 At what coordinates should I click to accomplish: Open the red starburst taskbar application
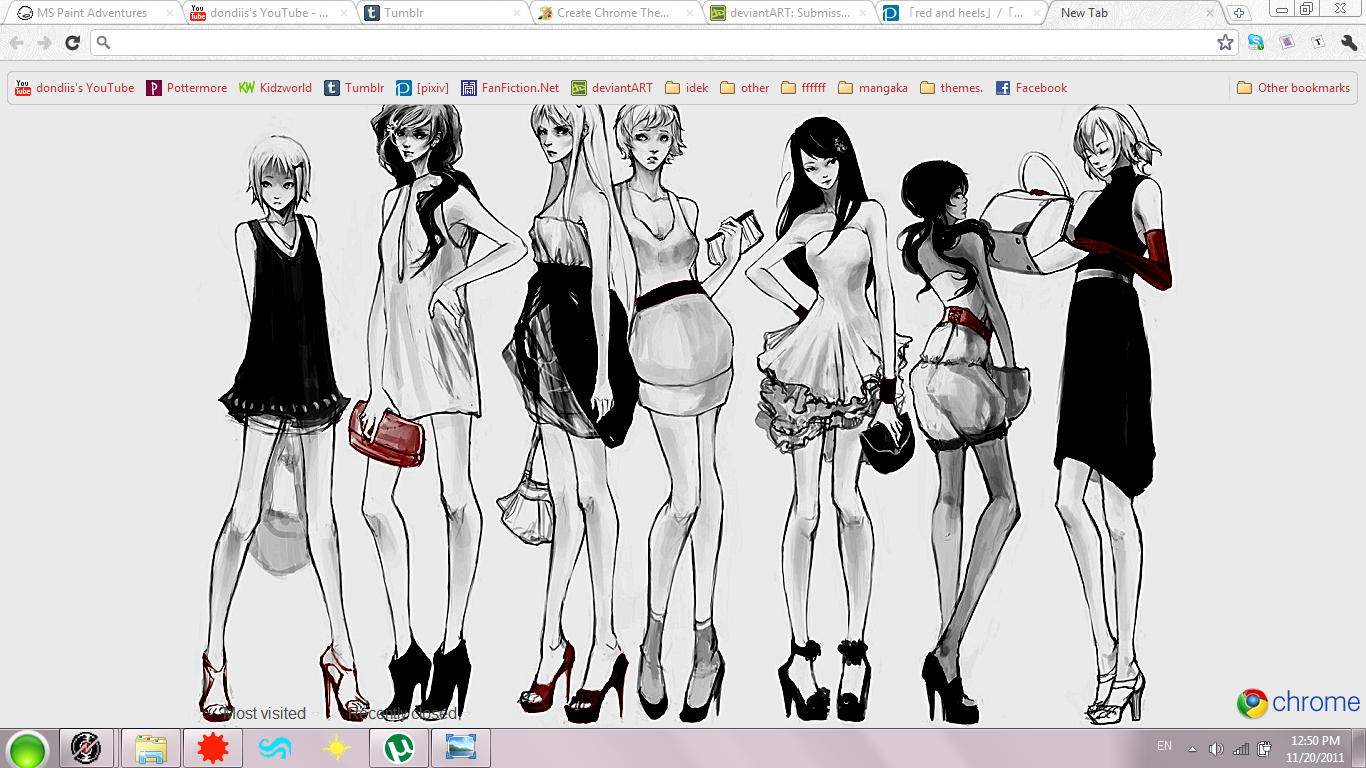click(x=212, y=748)
